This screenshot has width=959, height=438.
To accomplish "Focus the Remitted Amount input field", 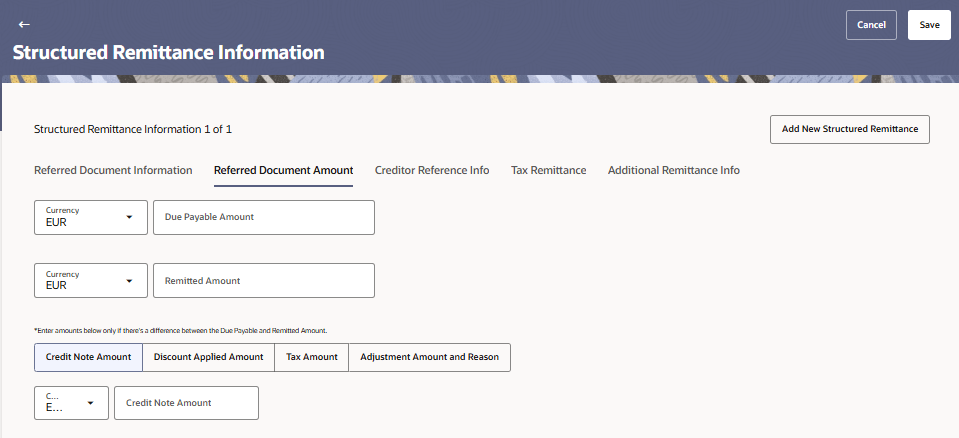I will click(x=263, y=280).
